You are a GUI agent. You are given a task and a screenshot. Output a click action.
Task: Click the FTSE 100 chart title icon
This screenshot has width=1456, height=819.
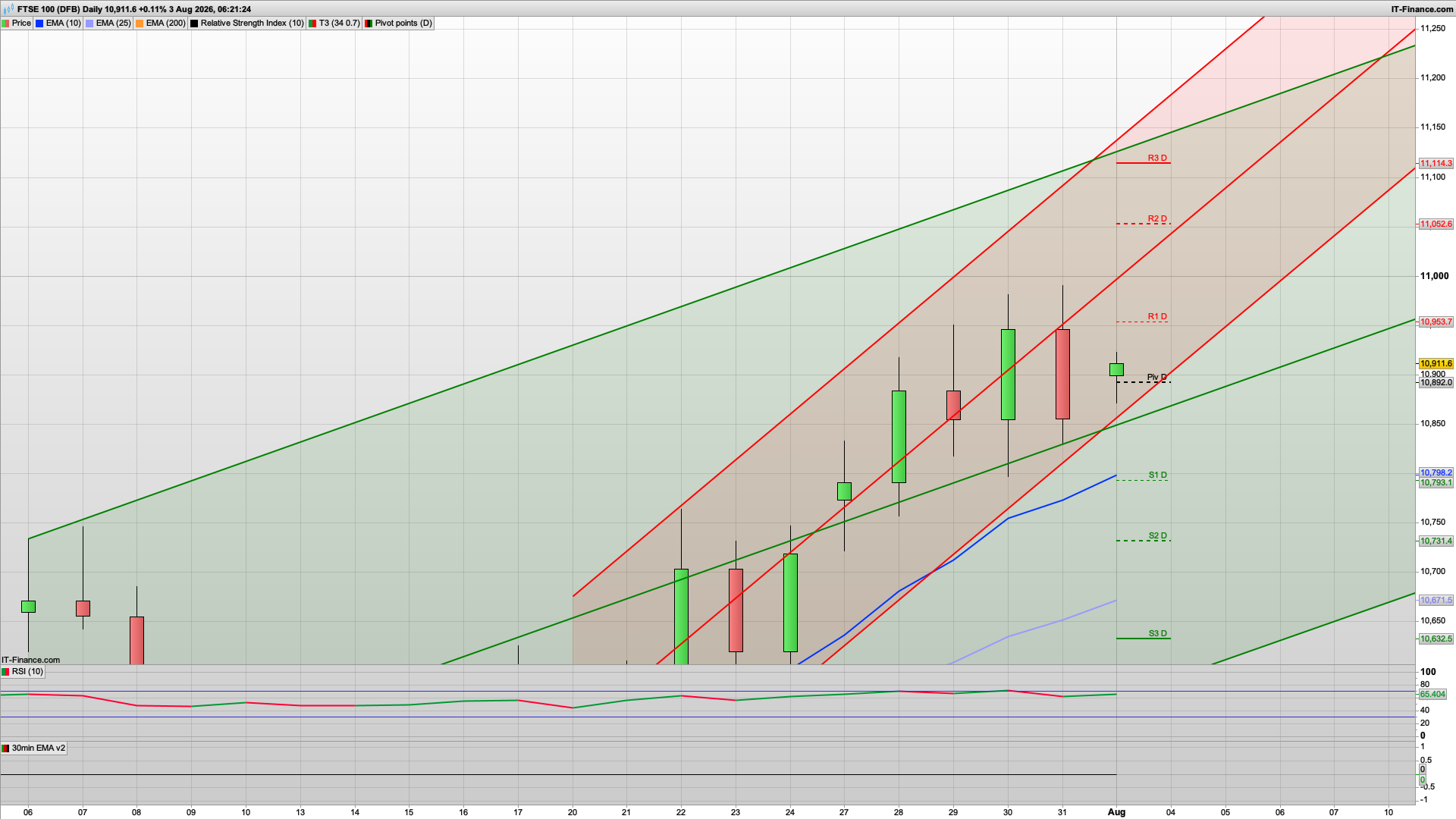click(9, 9)
